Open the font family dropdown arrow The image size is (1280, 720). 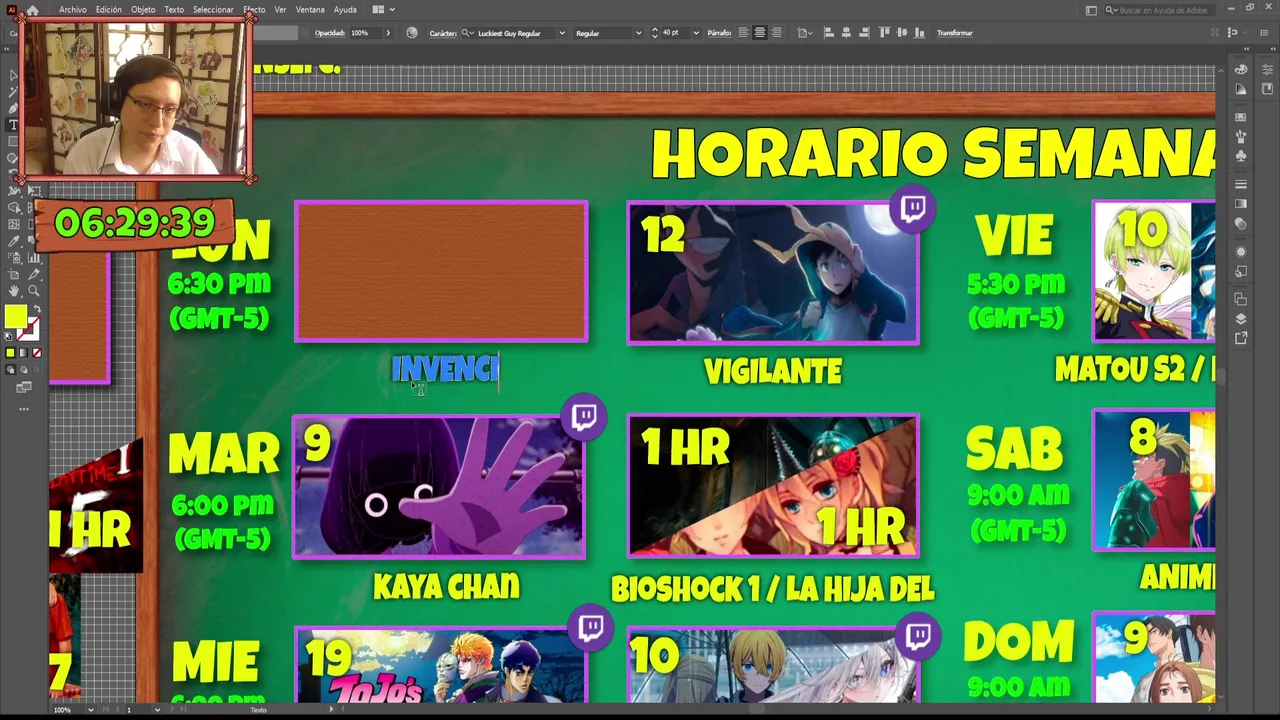click(x=561, y=33)
